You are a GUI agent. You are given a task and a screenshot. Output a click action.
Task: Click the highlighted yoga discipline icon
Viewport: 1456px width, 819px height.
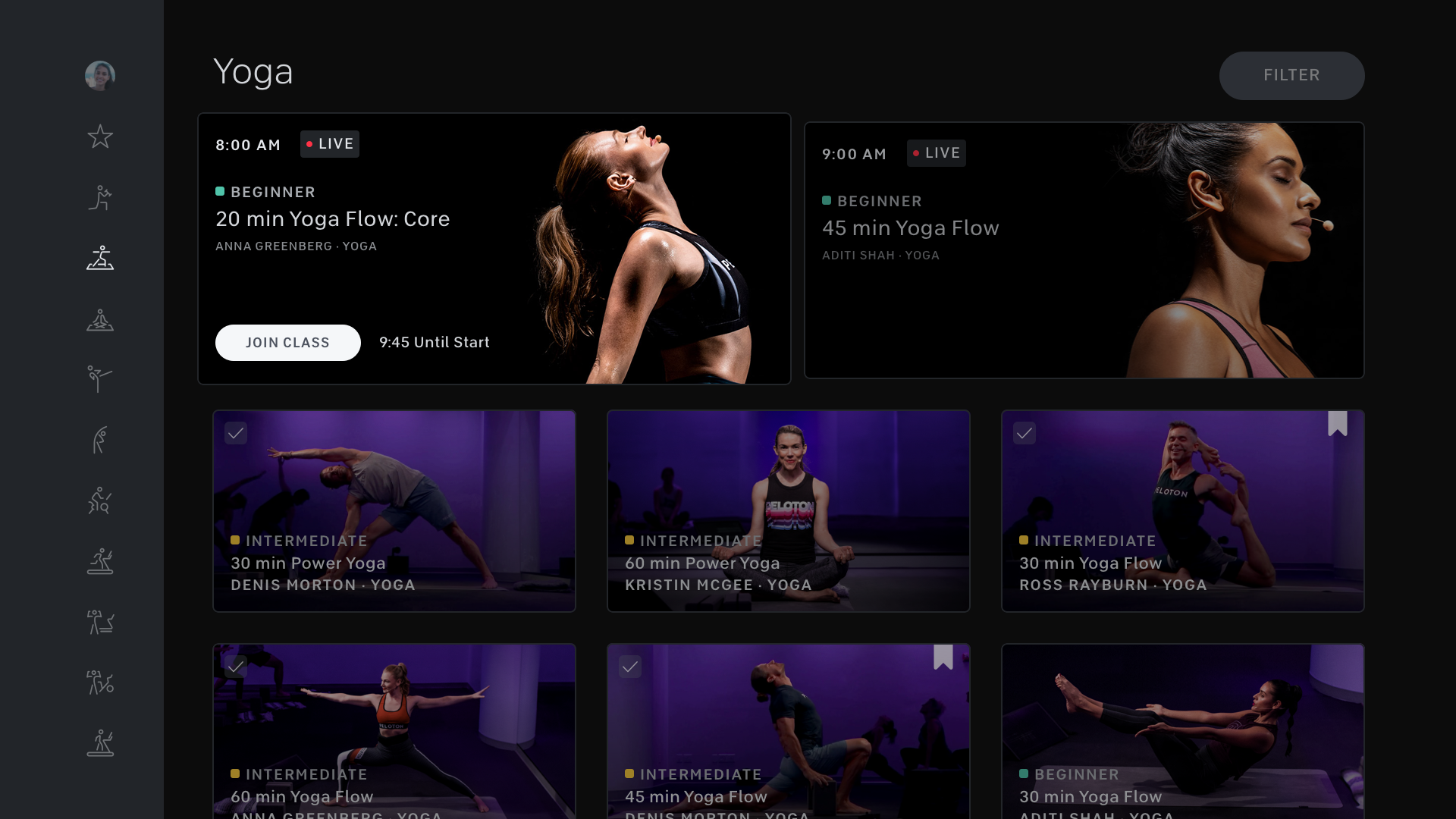[x=99, y=258]
